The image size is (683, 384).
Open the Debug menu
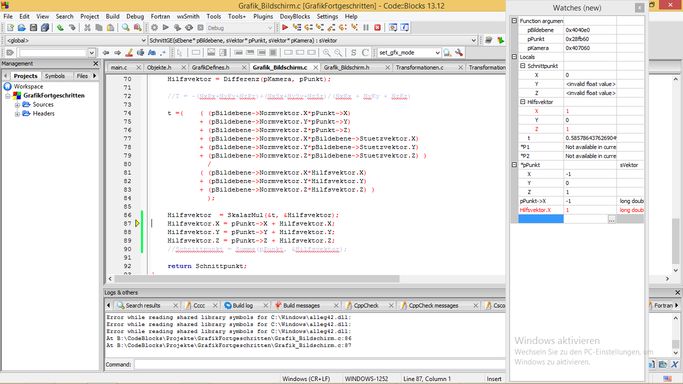(135, 17)
